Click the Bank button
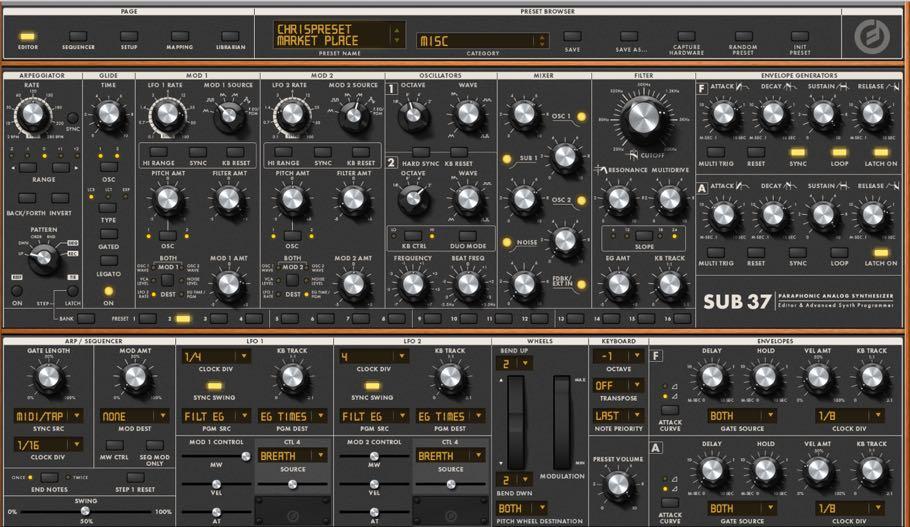The width and height of the screenshot is (910, 527). tap(86, 319)
